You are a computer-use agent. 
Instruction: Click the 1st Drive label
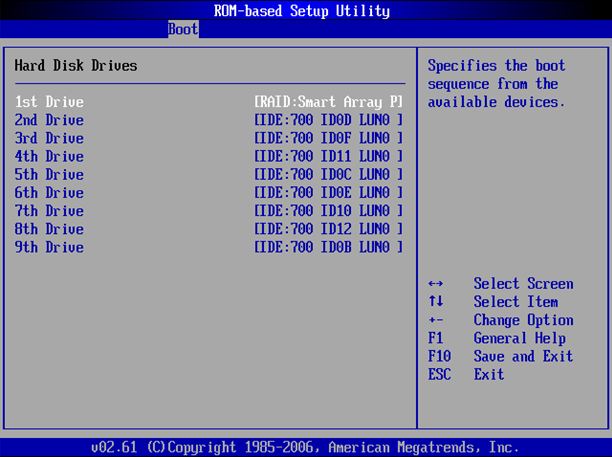point(49,102)
